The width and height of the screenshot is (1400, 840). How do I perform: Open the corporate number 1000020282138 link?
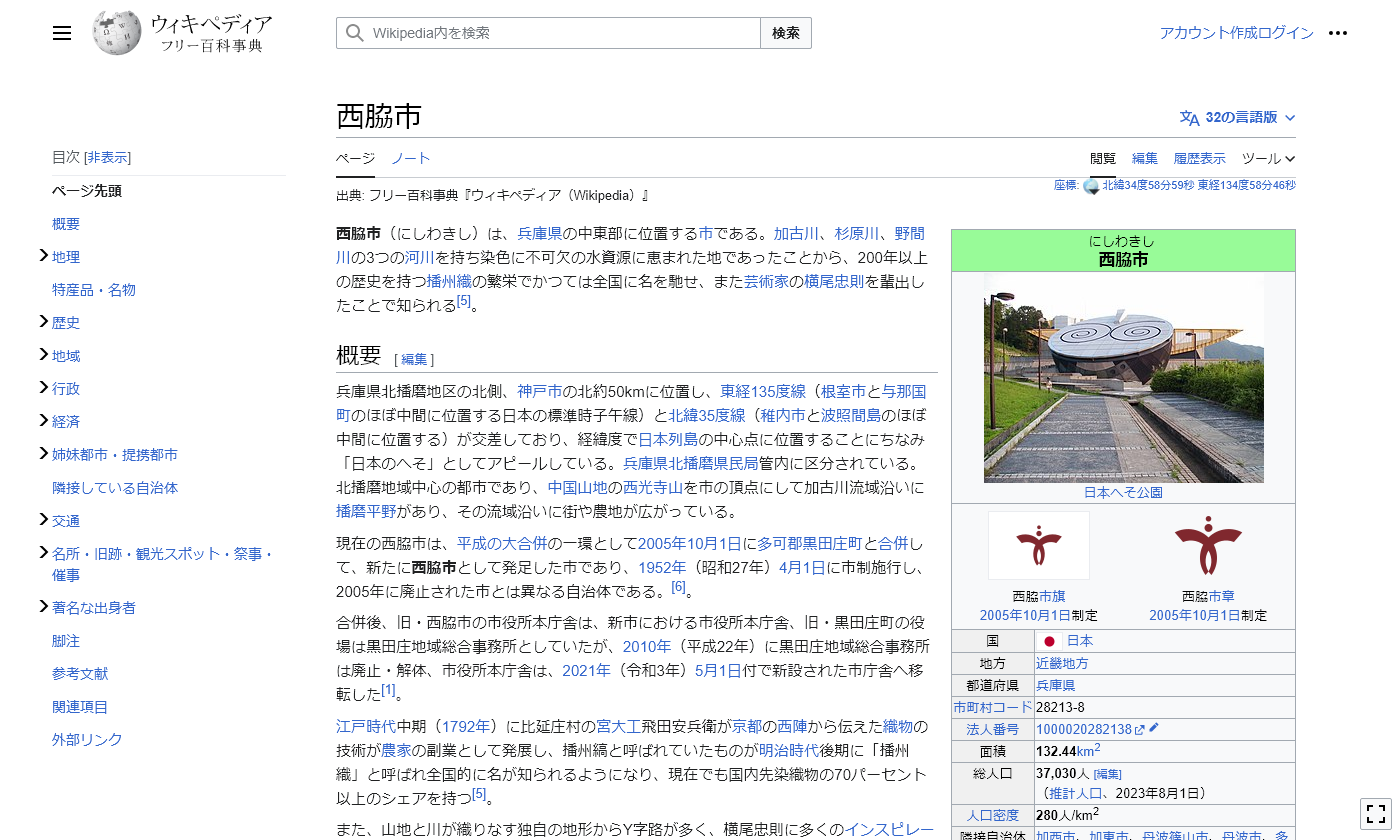[1084, 730]
